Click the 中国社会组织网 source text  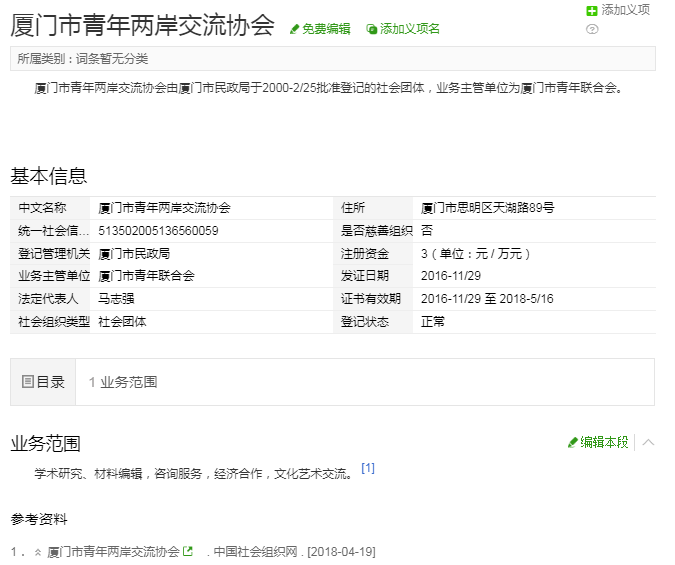point(255,552)
